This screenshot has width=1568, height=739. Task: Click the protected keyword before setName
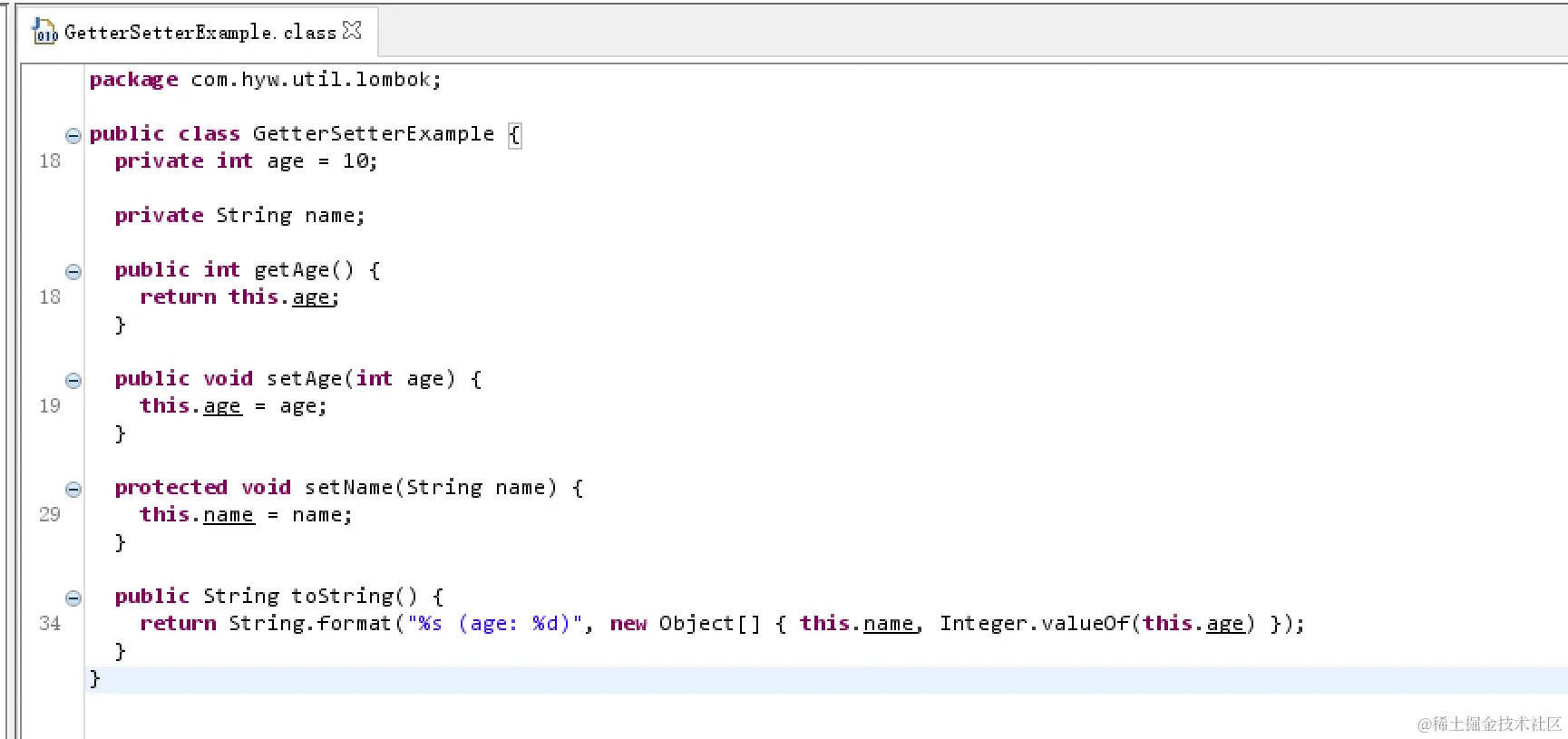tap(170, 488)
